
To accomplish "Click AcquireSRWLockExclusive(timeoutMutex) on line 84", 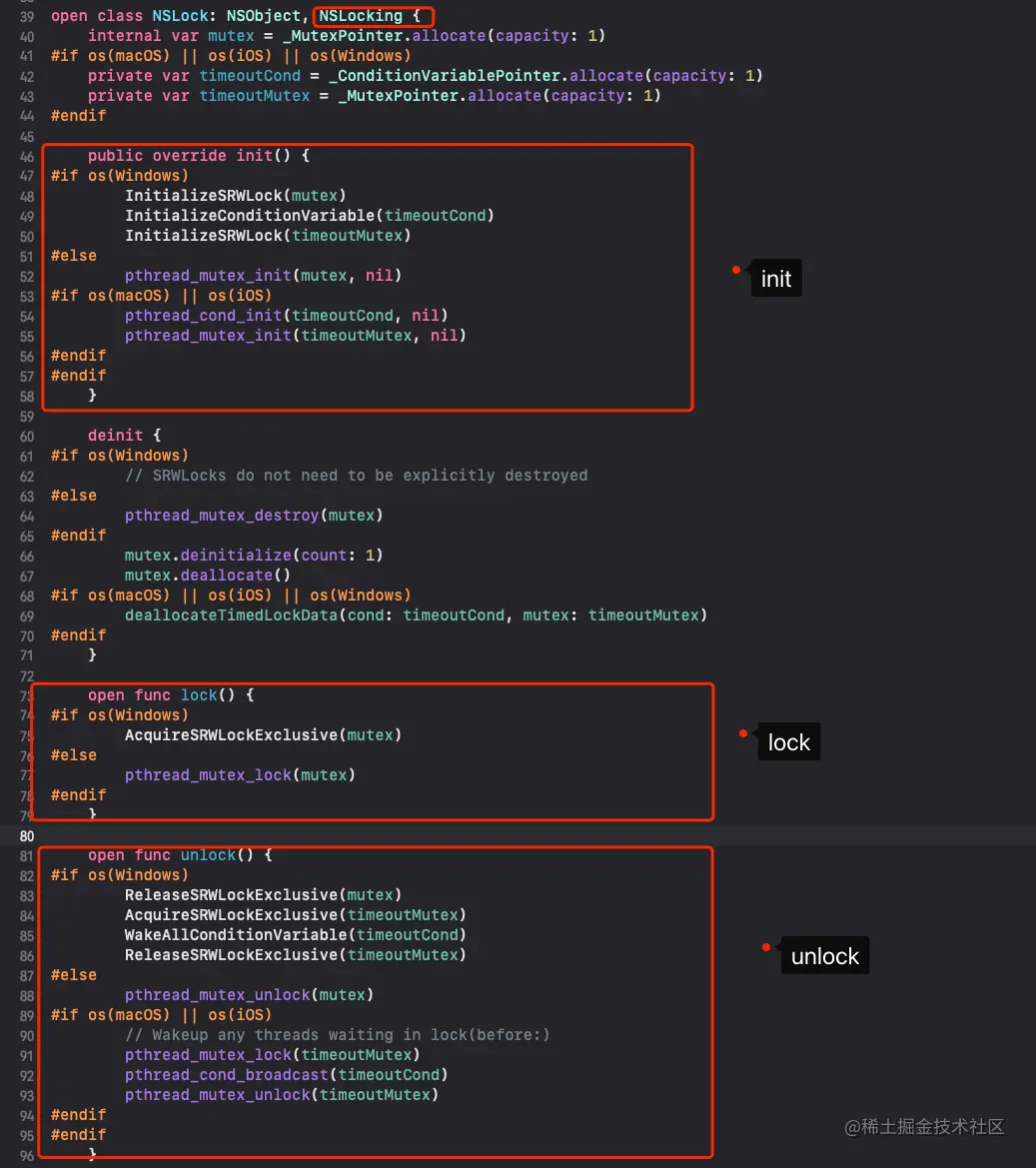I will click(296, 915).
